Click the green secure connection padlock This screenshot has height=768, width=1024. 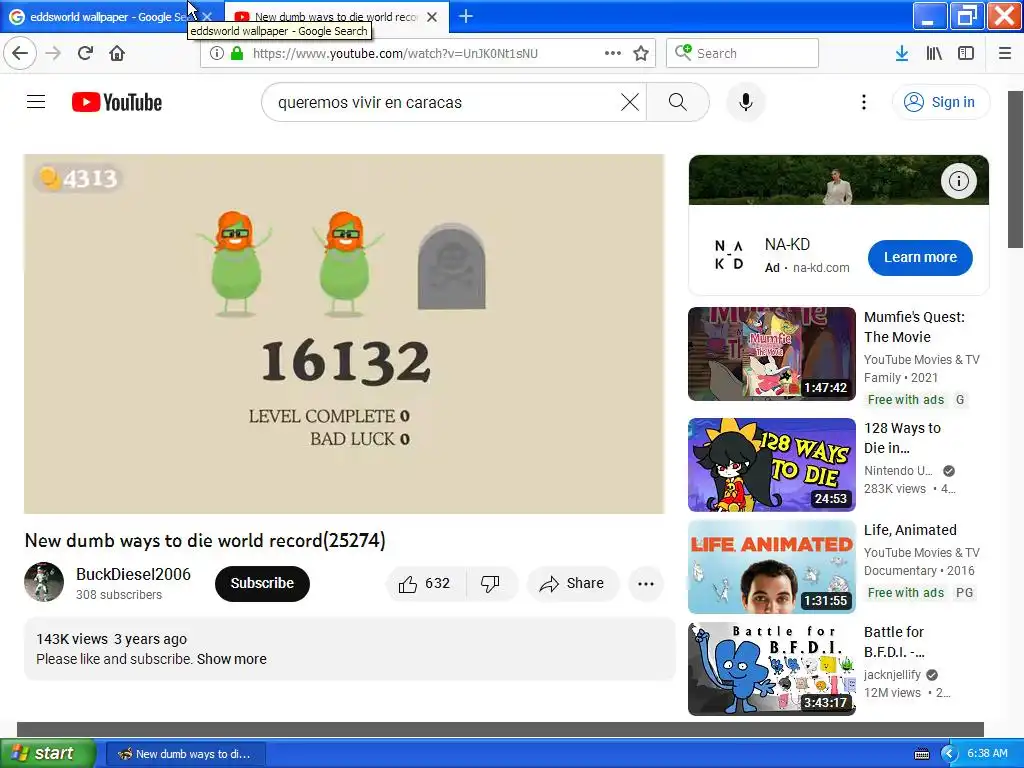236,53
